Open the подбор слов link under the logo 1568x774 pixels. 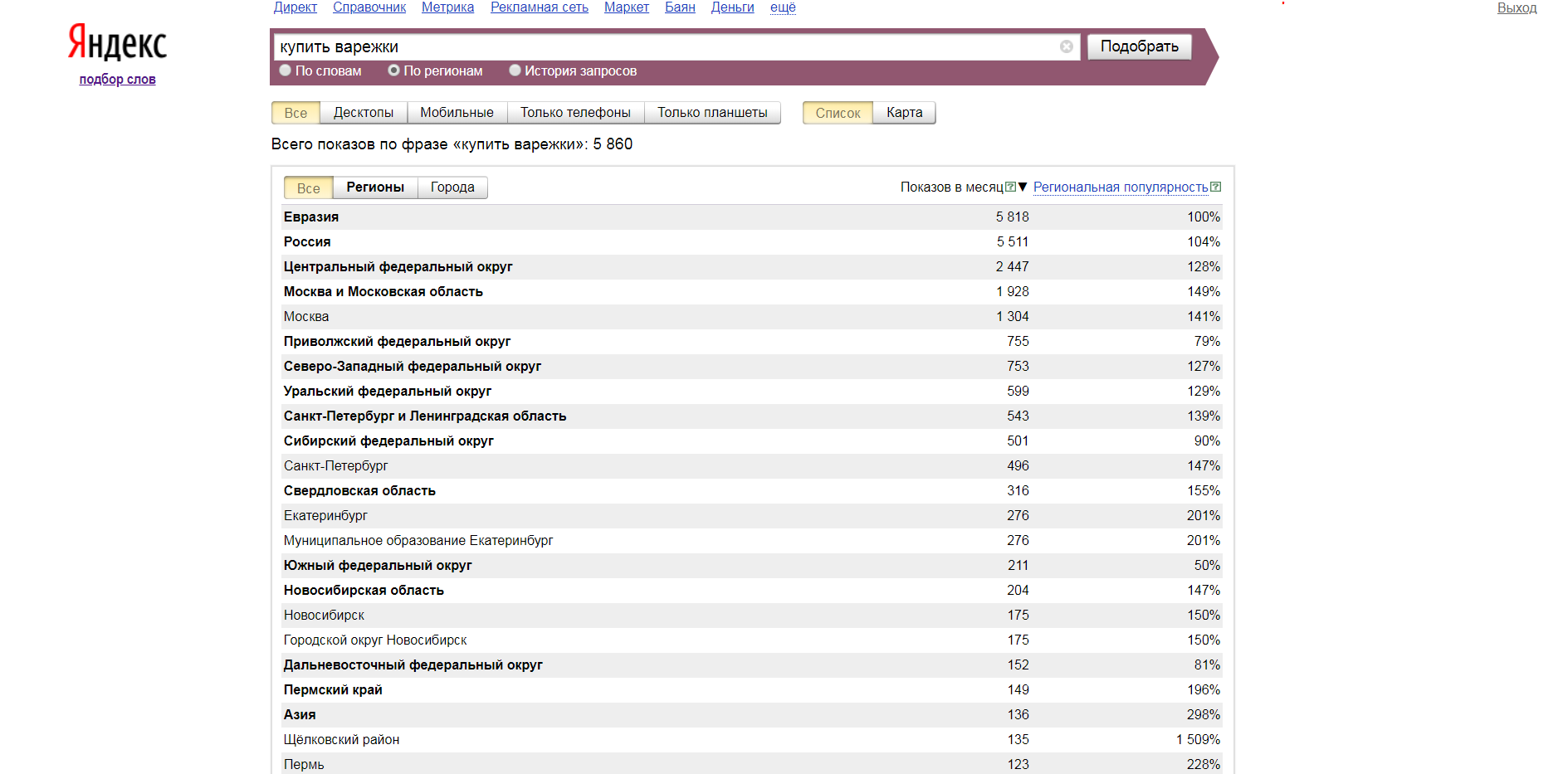(x=117, y=80)
